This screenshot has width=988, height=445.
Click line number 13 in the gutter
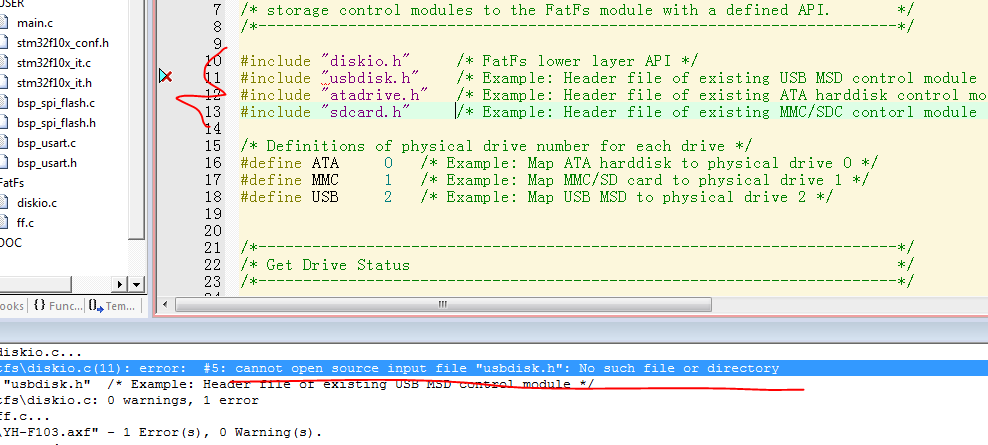point(214,112)
